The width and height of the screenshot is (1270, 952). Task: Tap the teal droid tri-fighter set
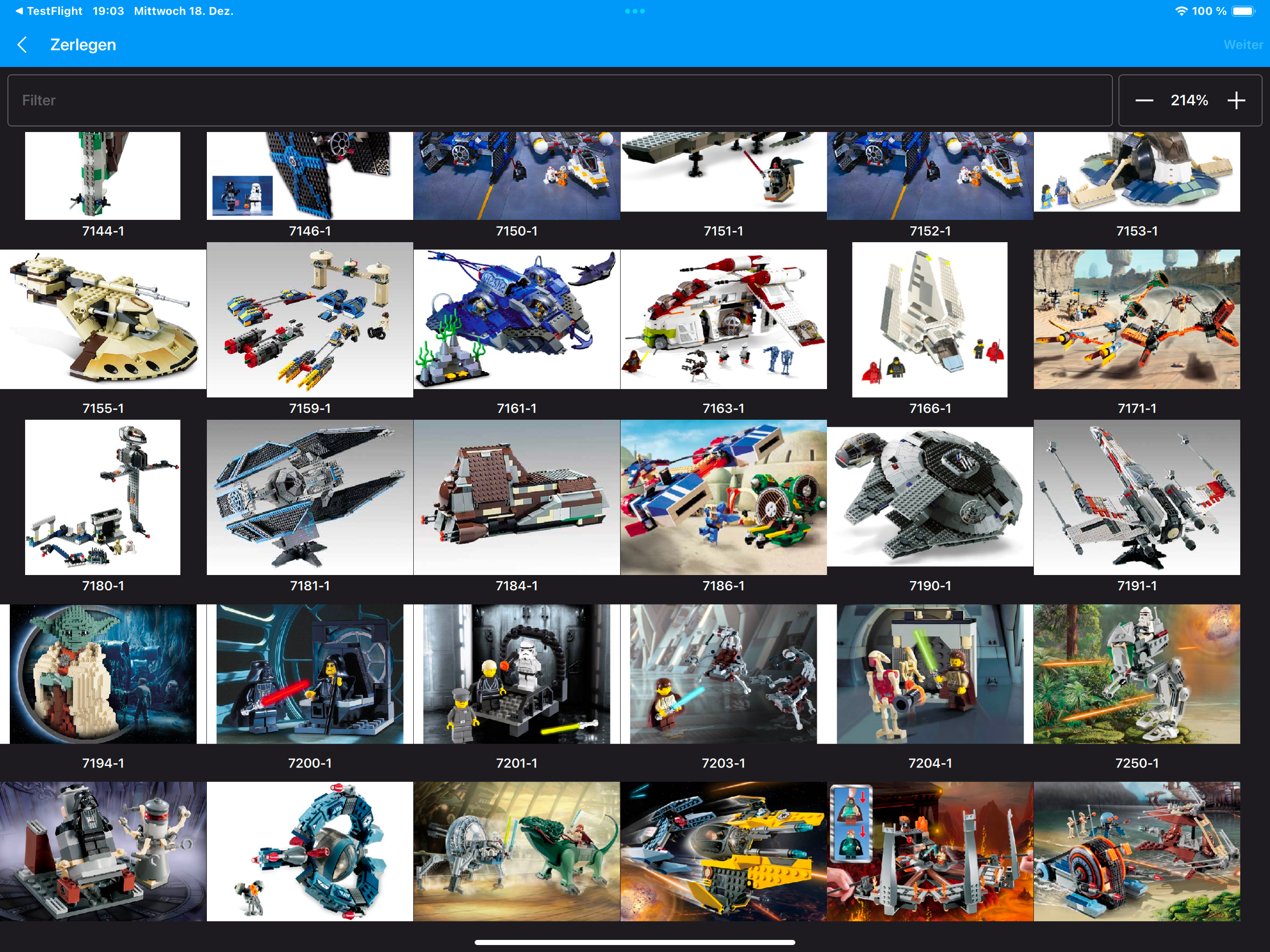310,852
